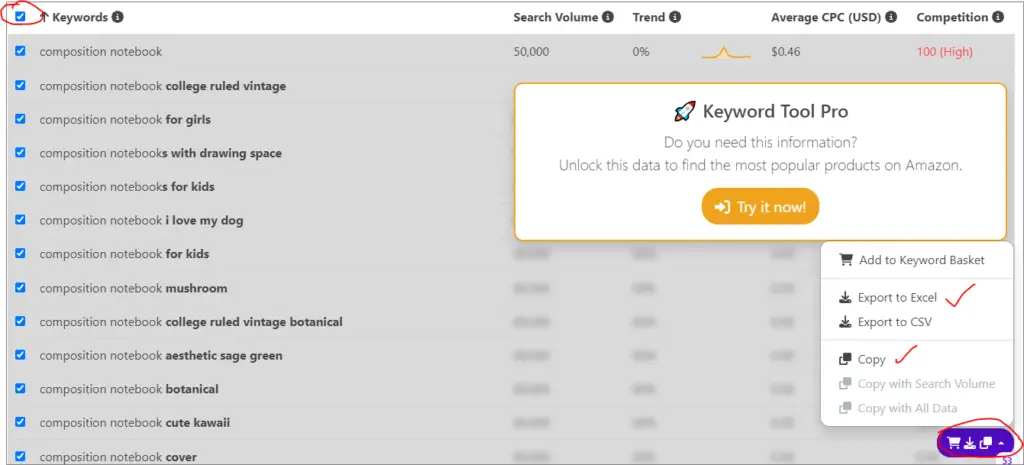The image size is (1024, 465).
Task: Sort by the Keywords column arrow
Action: [x=44, y=18]
